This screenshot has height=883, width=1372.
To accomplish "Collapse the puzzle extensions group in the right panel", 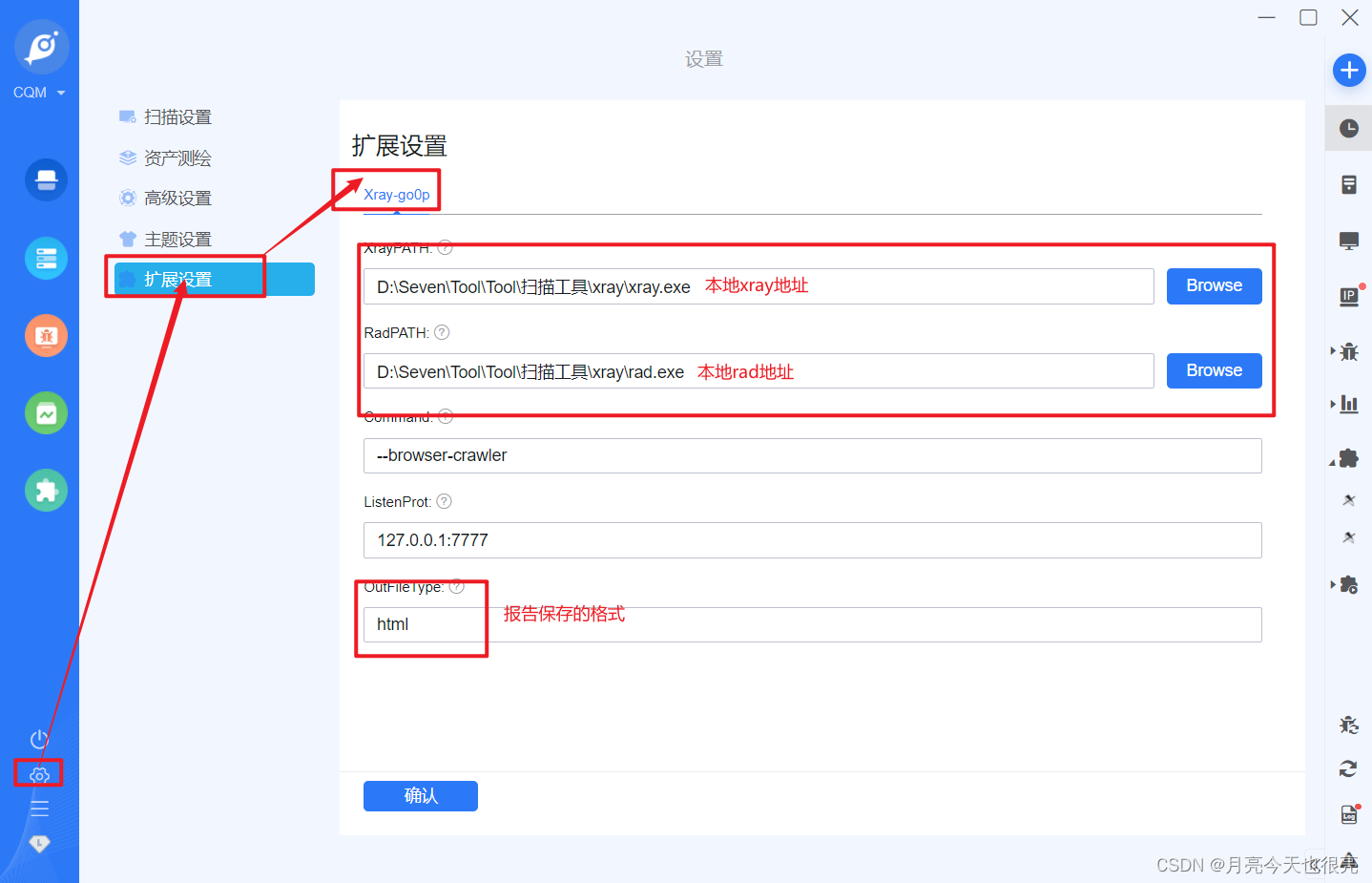I will [1333, 462].
